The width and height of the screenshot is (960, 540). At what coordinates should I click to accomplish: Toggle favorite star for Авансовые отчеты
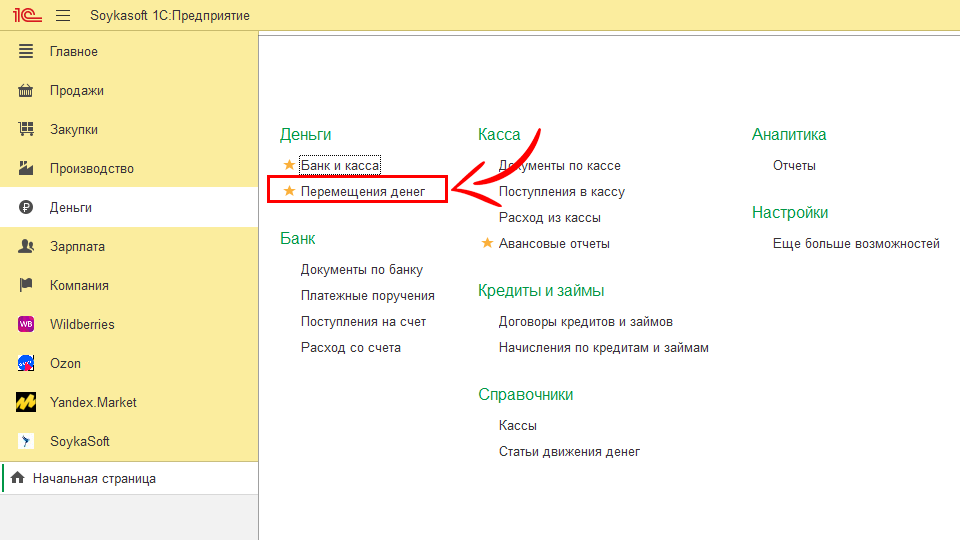click(488, 243)
